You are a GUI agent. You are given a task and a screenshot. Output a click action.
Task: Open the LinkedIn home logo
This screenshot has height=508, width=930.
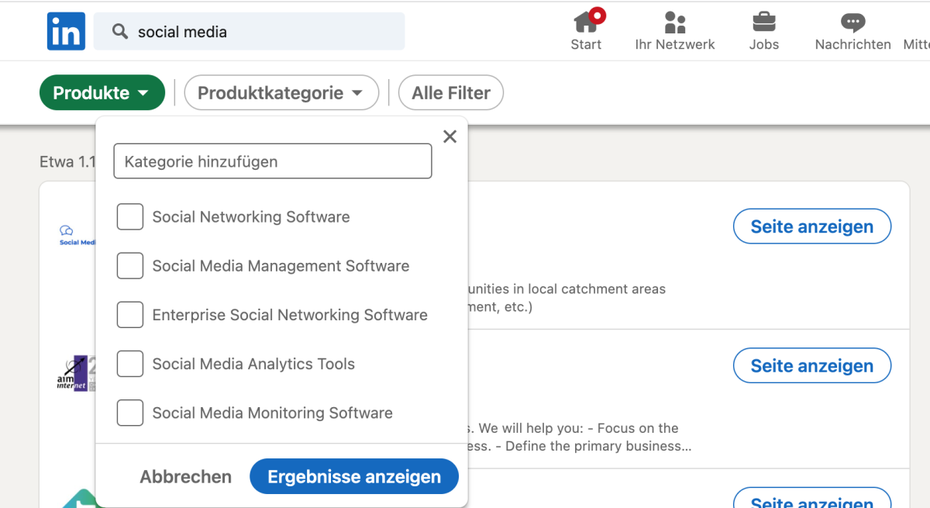(x=66, y=31)
